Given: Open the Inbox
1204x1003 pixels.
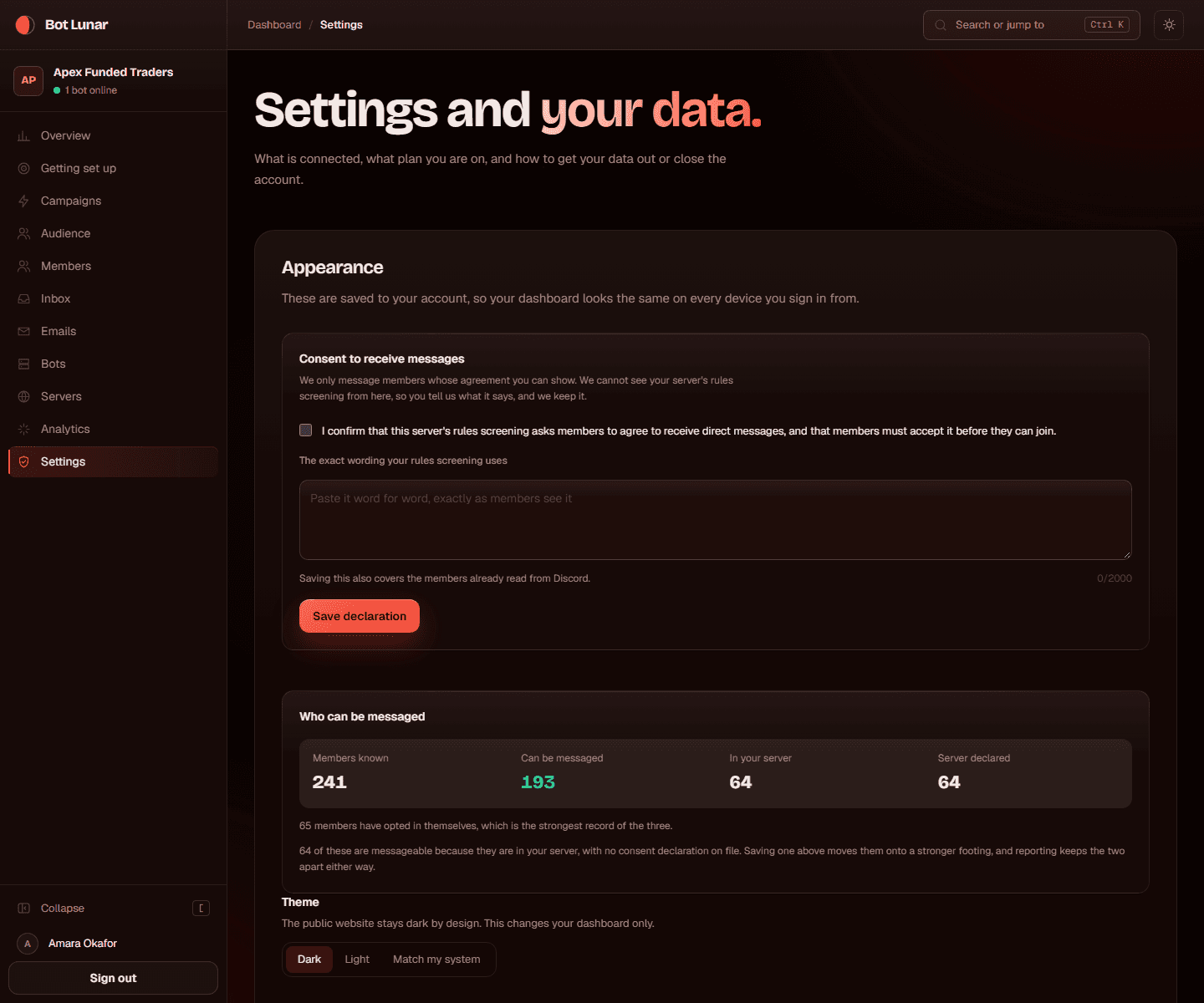Looking at the screenshot, I should [x=113, y=298].
